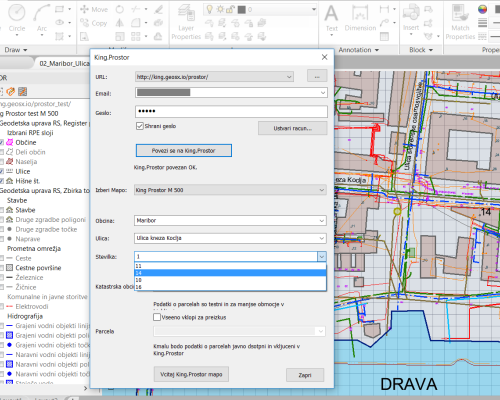Activate Match Properties tool
The width and height of the screenshot is (500, 400).
point(460,23)
